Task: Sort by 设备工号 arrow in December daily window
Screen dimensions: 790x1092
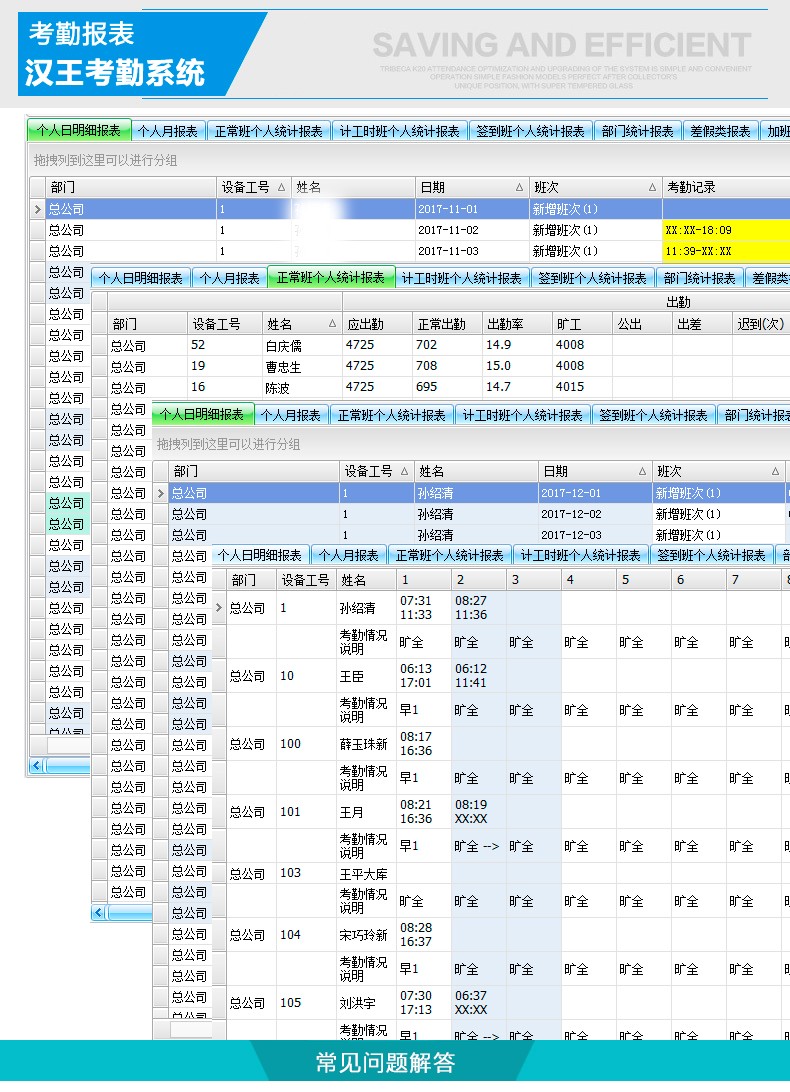Action: tap(404, 471)
